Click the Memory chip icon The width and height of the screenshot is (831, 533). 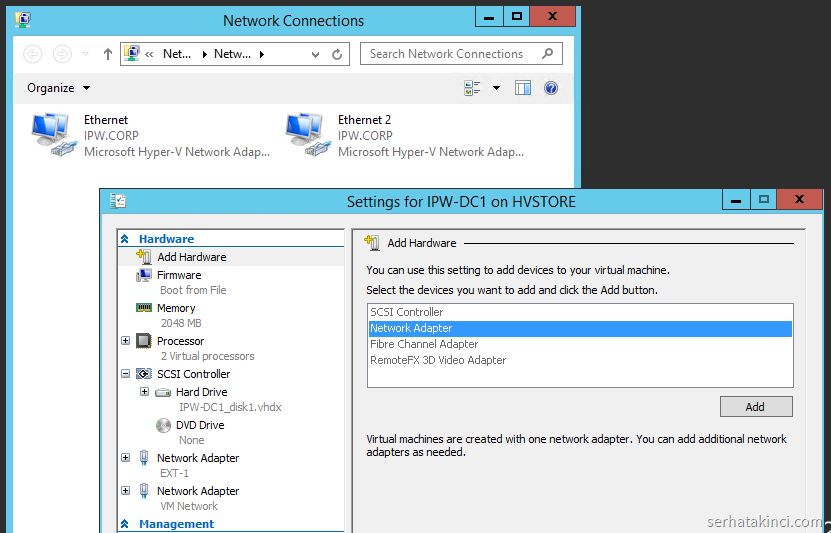click(144, 307)
